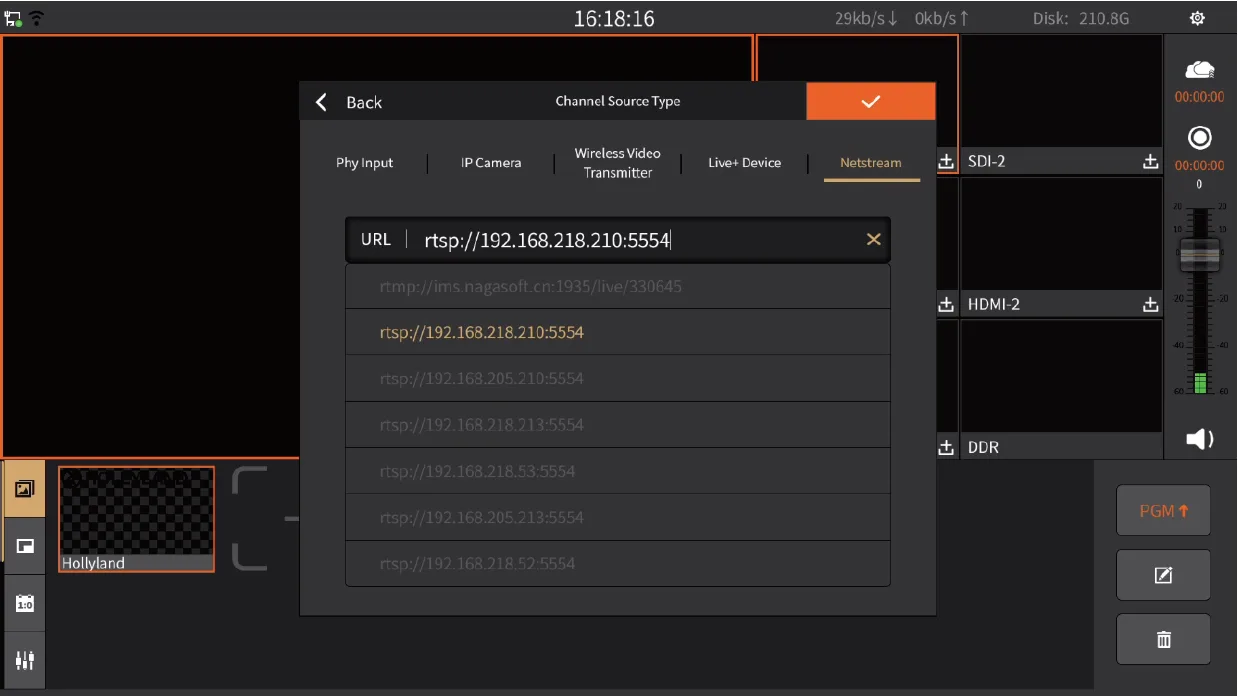Select the Wireless Video Transmitter tab

[x=618, y=163]
